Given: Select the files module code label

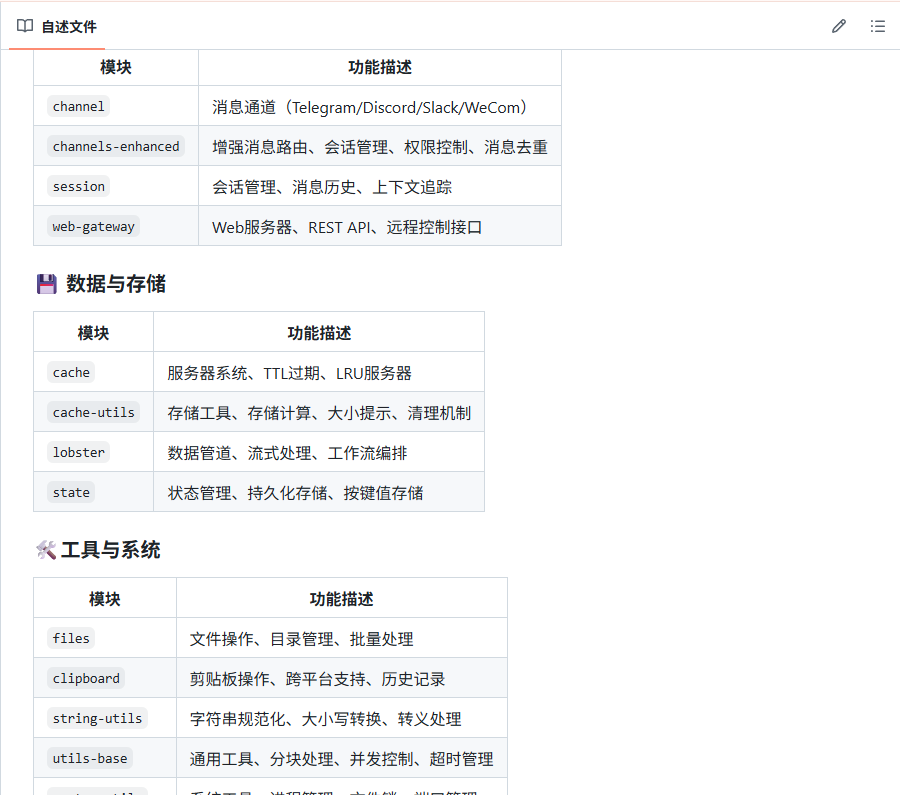Looking at the screenshot, I should point(71,638).
